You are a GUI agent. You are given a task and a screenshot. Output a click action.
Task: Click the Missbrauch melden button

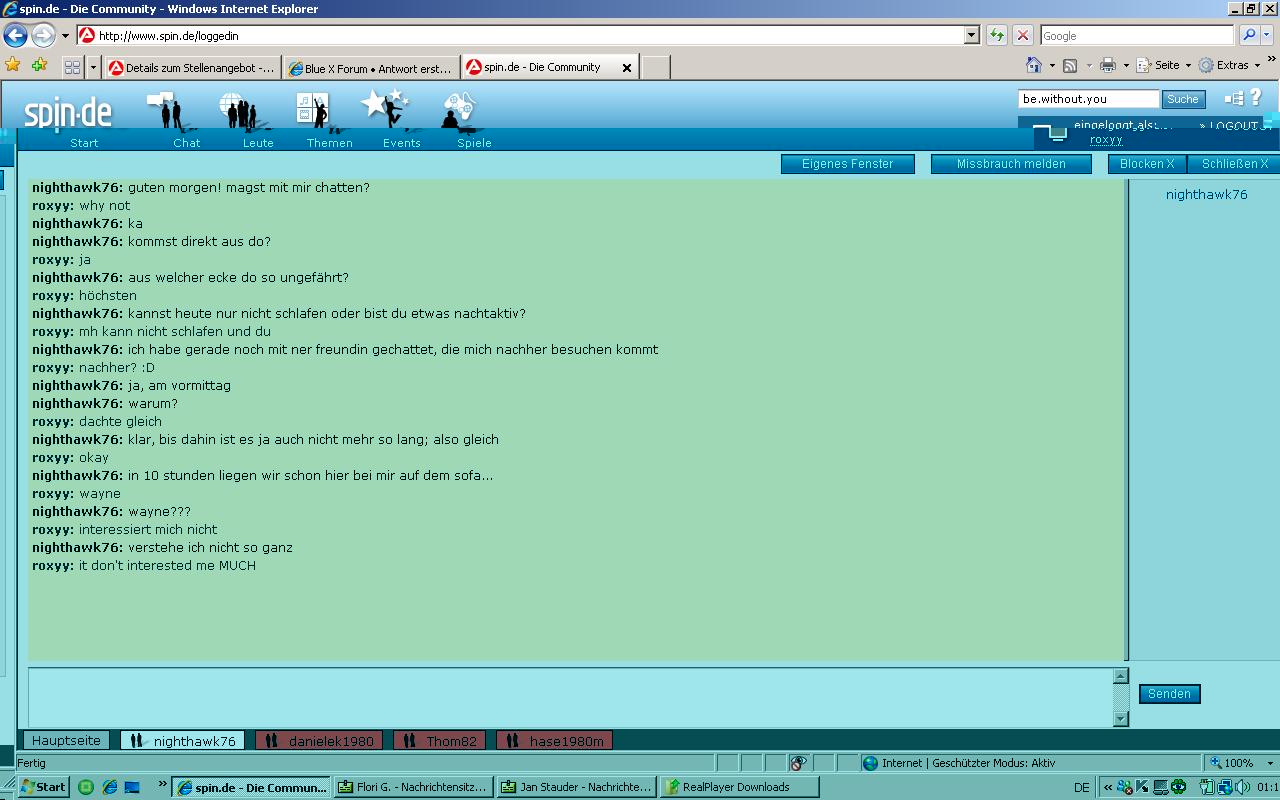(1010, 164)
